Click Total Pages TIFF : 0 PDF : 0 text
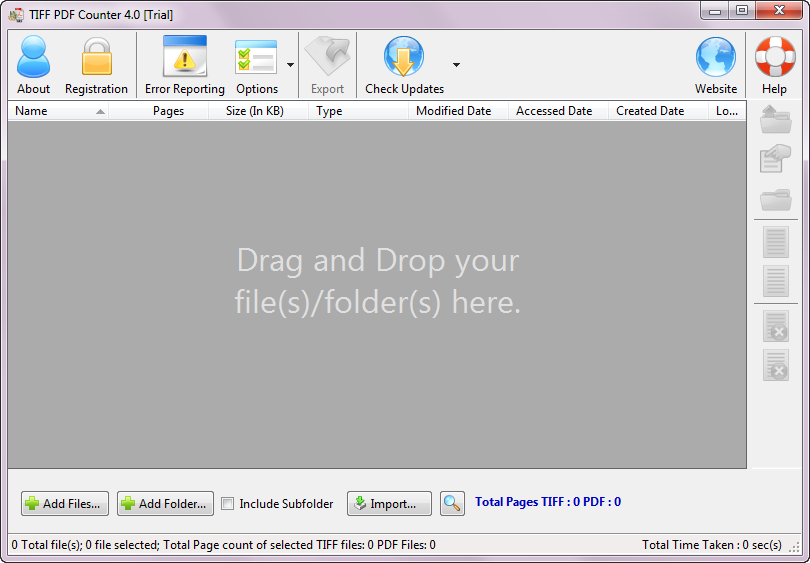 pos(548,502)
